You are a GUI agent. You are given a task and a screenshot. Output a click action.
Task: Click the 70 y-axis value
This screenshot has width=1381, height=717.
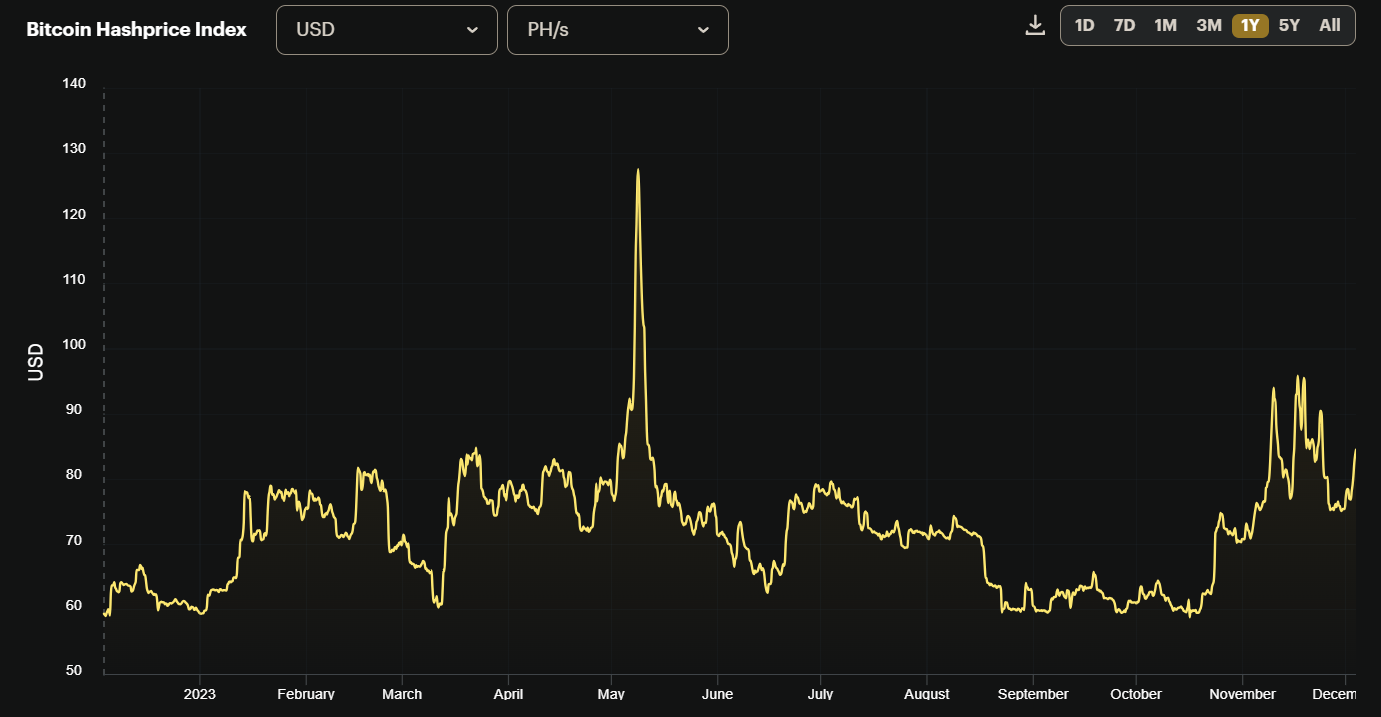tap(76, 540)
